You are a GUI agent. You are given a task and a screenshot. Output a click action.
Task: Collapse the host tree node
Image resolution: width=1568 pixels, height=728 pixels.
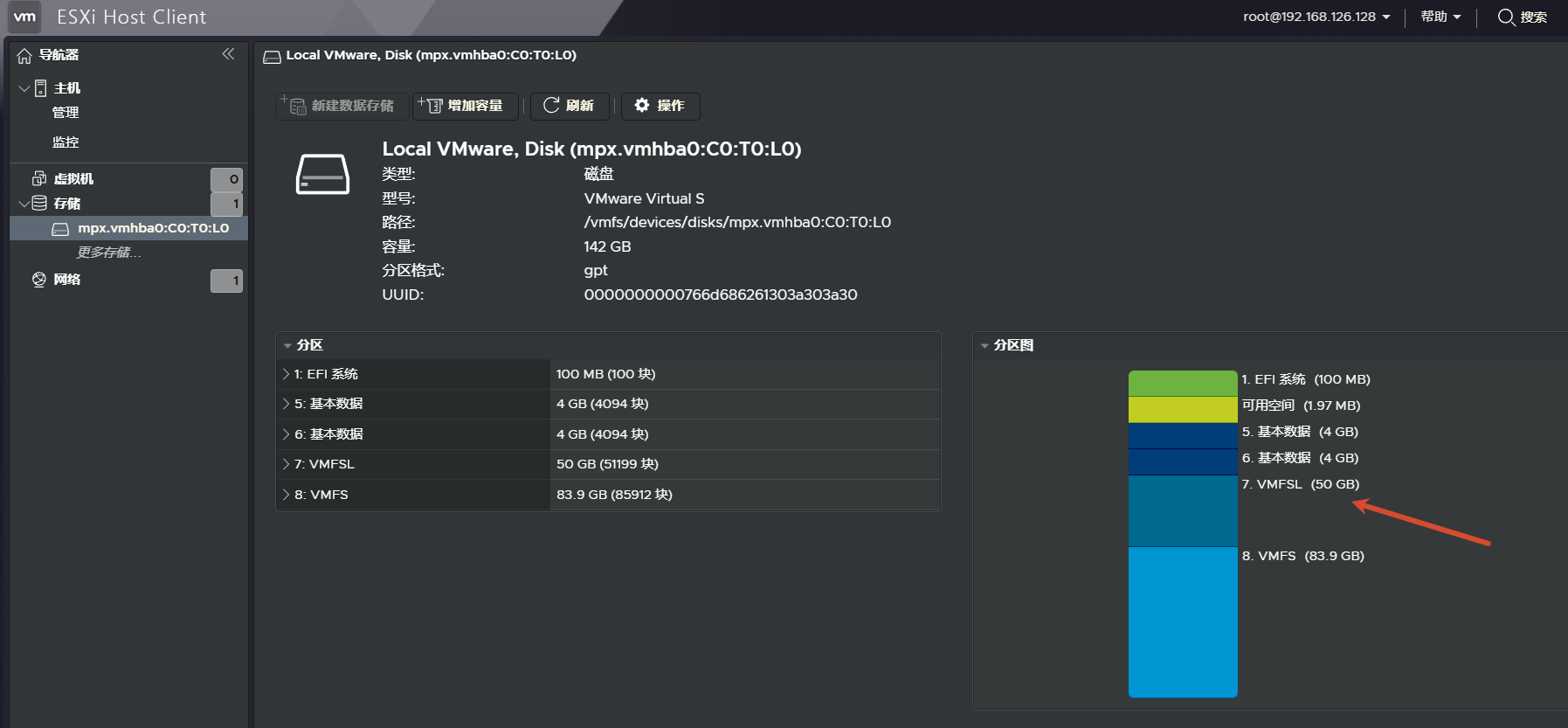point(24,88)
